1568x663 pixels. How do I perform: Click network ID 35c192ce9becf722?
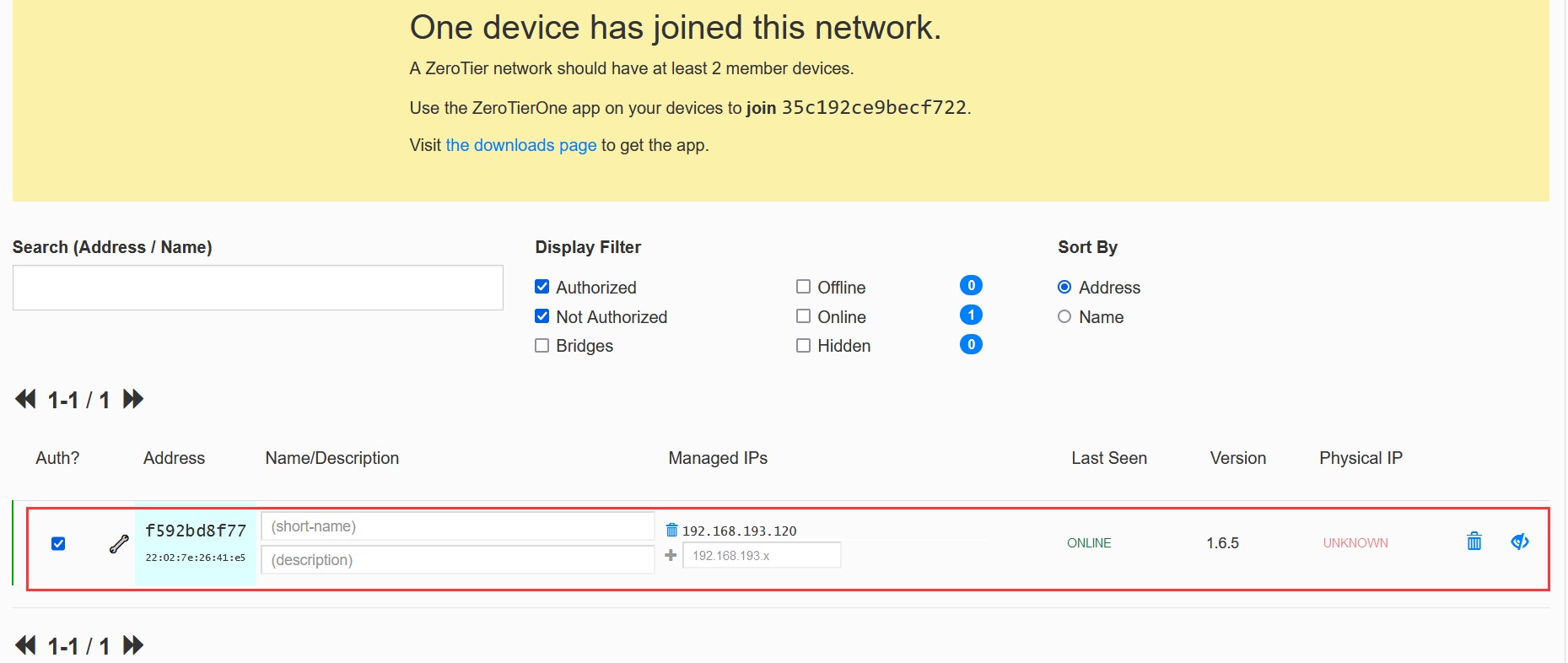pos(874,107)
